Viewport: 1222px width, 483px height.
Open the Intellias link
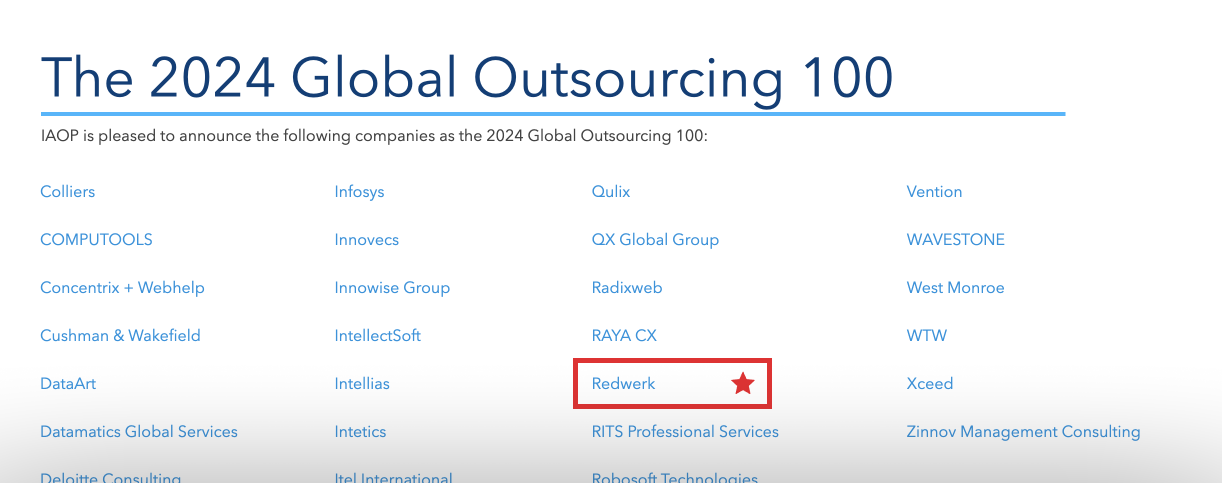(x=362, y=383)
